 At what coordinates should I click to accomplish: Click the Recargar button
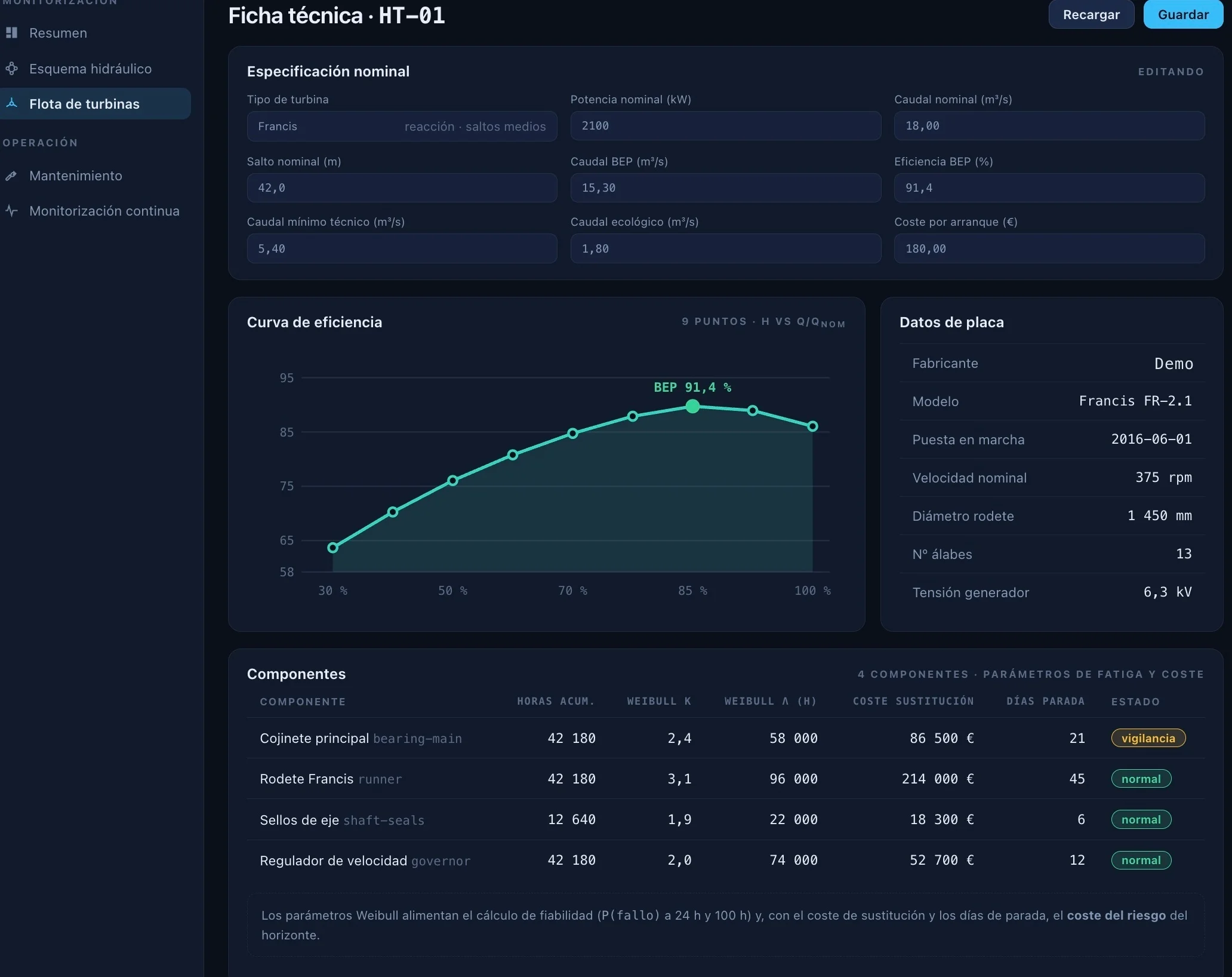tap(1091, 14)
